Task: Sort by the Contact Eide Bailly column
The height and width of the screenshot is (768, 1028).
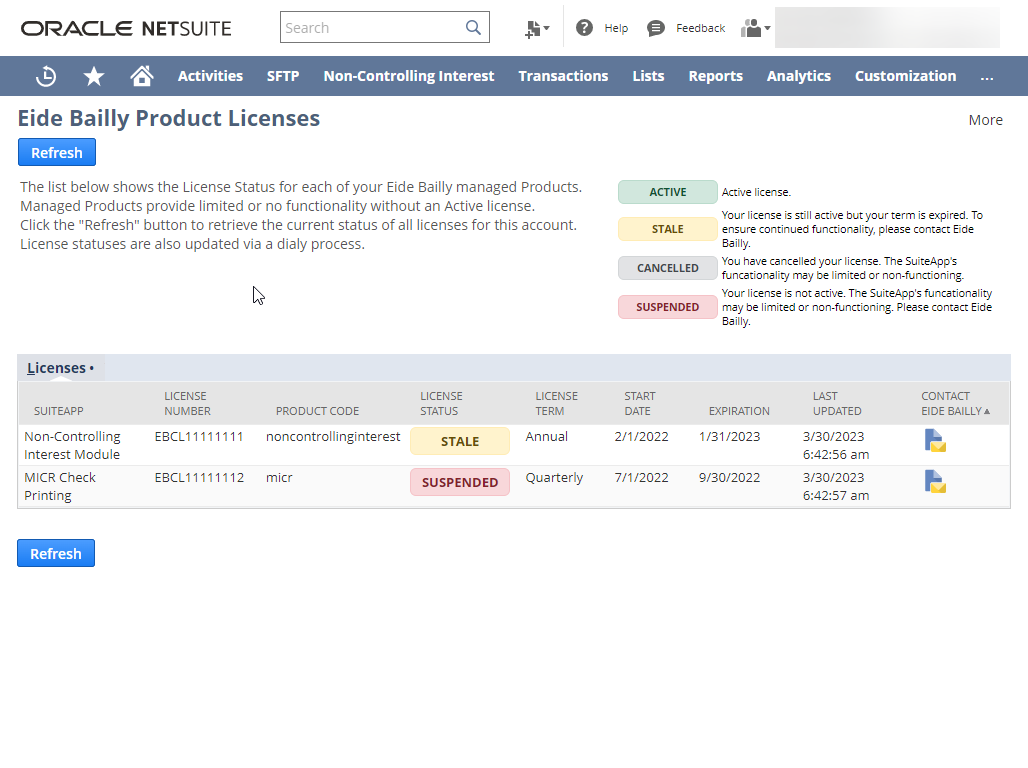Action: click(955, 403)
